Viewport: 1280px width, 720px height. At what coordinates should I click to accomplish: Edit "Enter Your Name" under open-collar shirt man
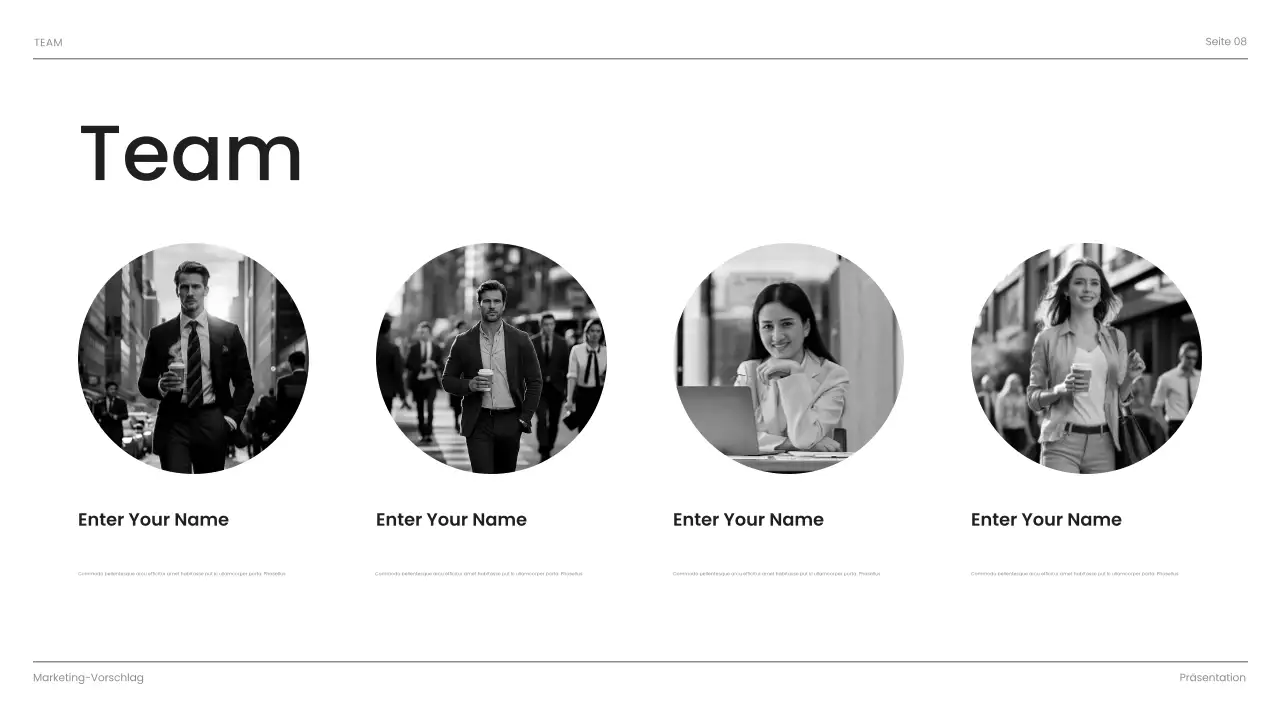point(451,520)
